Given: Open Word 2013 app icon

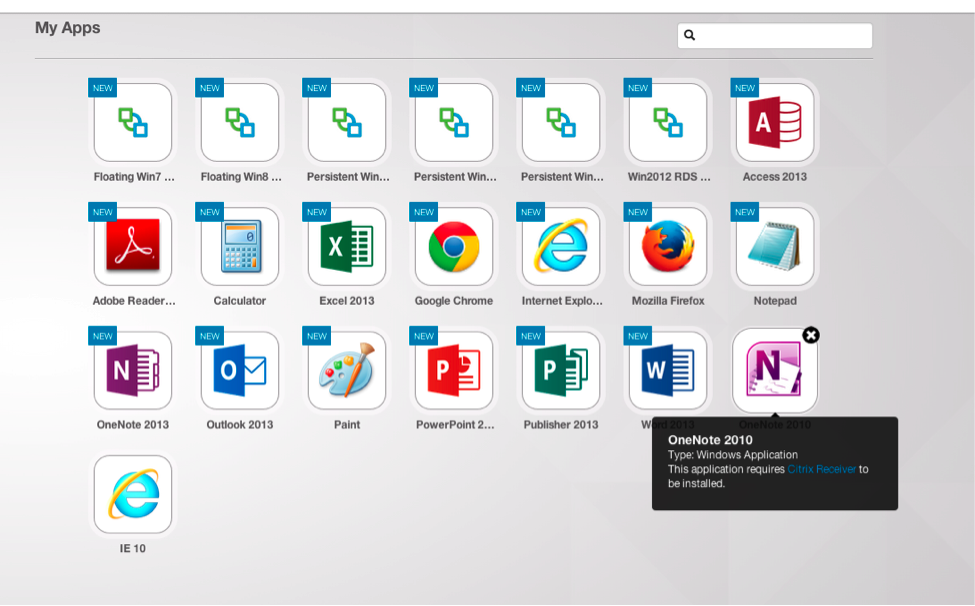Looking at the screenshot, I should (668, 370).
